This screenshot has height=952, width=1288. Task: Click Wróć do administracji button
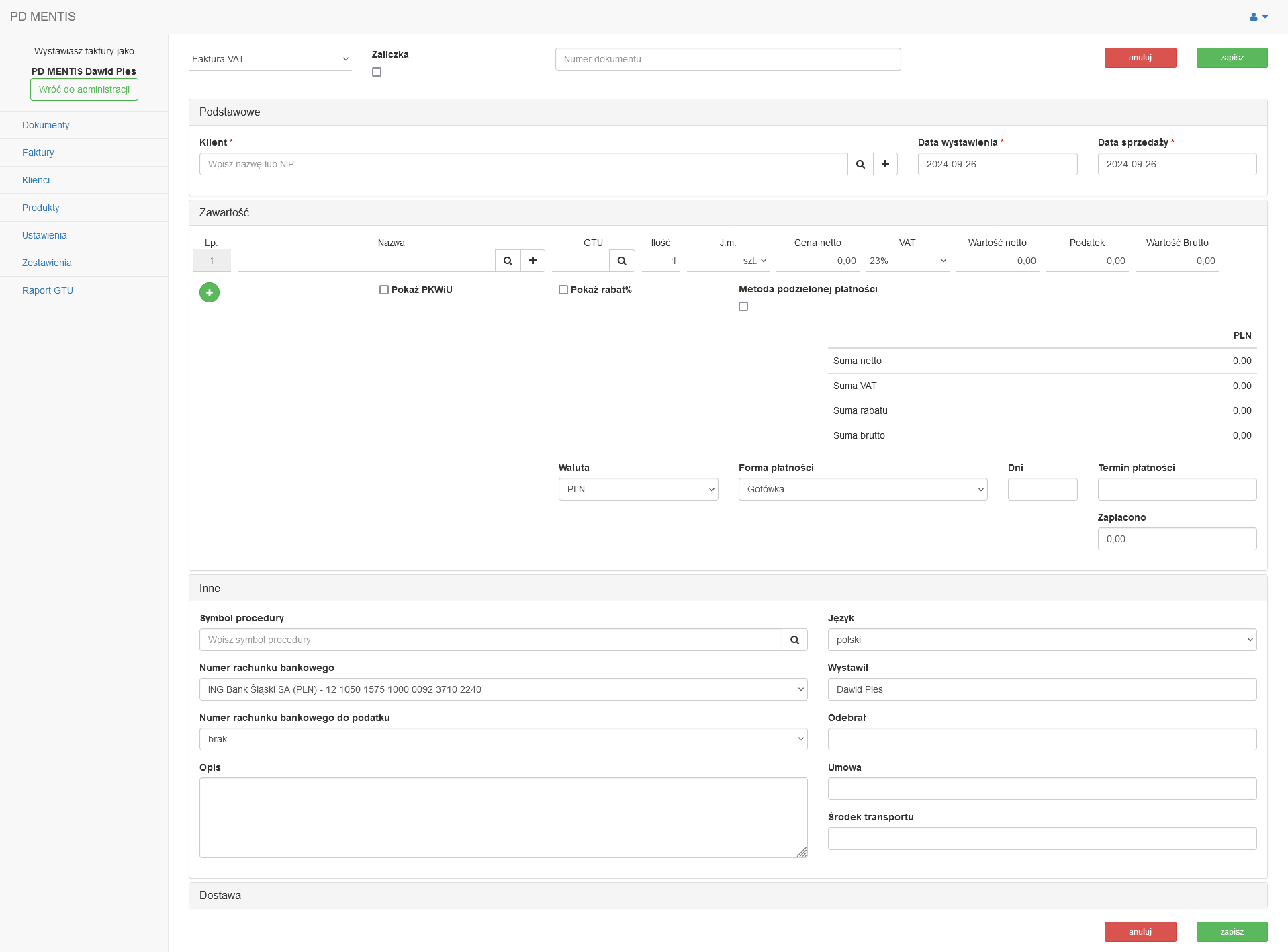pyautogui.click(x=84, y=89)
